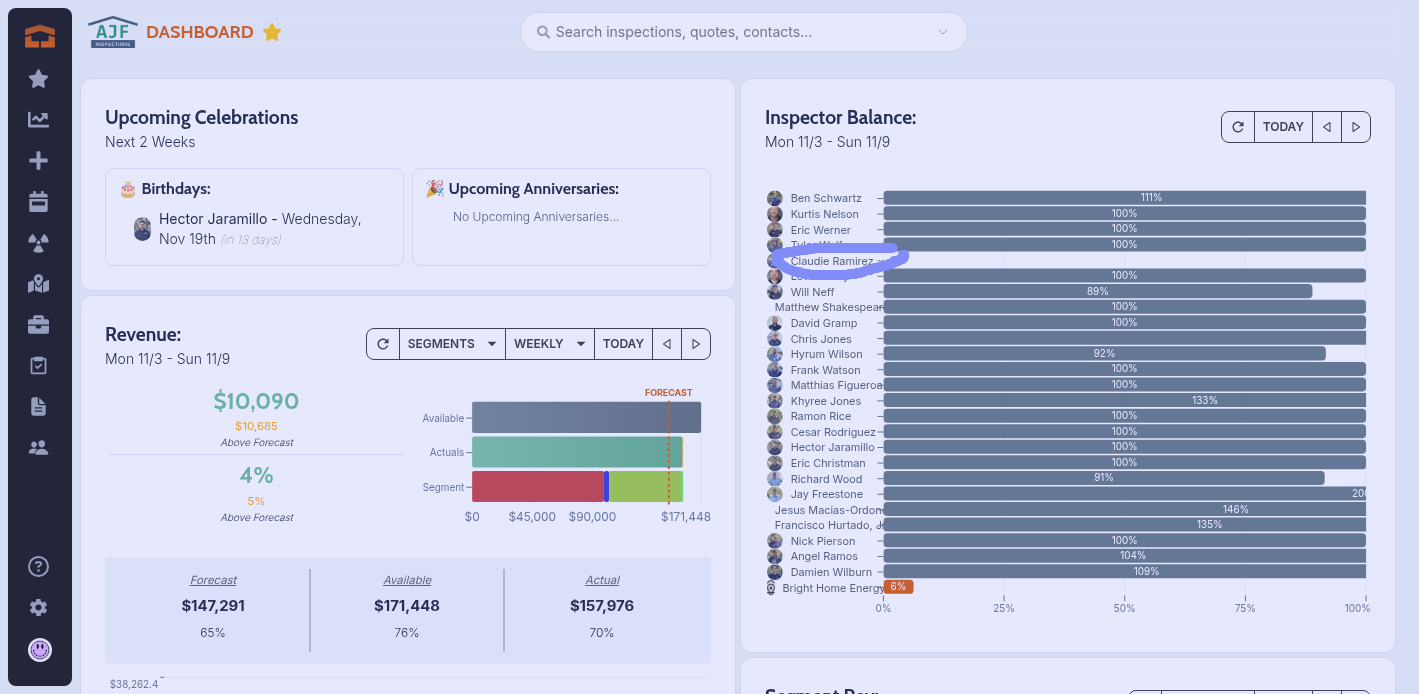The width and height of the screenshot is (1419, 694).
Task: Open the calendar icon in sidebar
Action: pyautogui.click(x=39, y=202)
